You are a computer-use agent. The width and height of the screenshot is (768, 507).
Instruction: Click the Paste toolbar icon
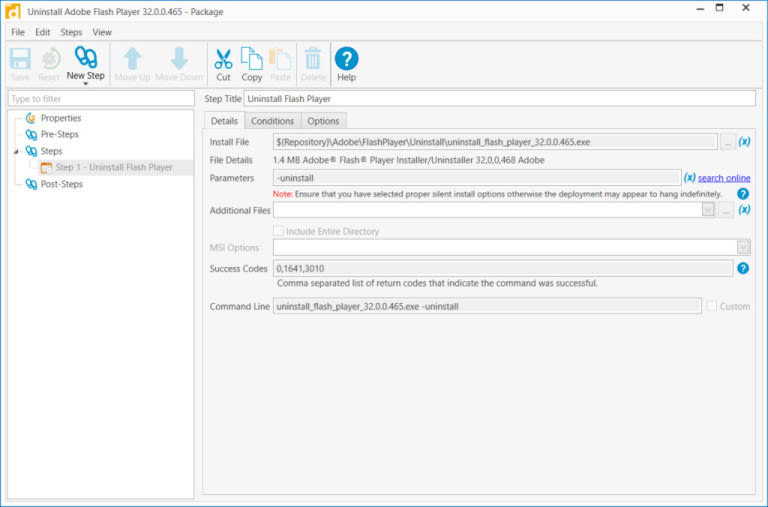point(281,59)
